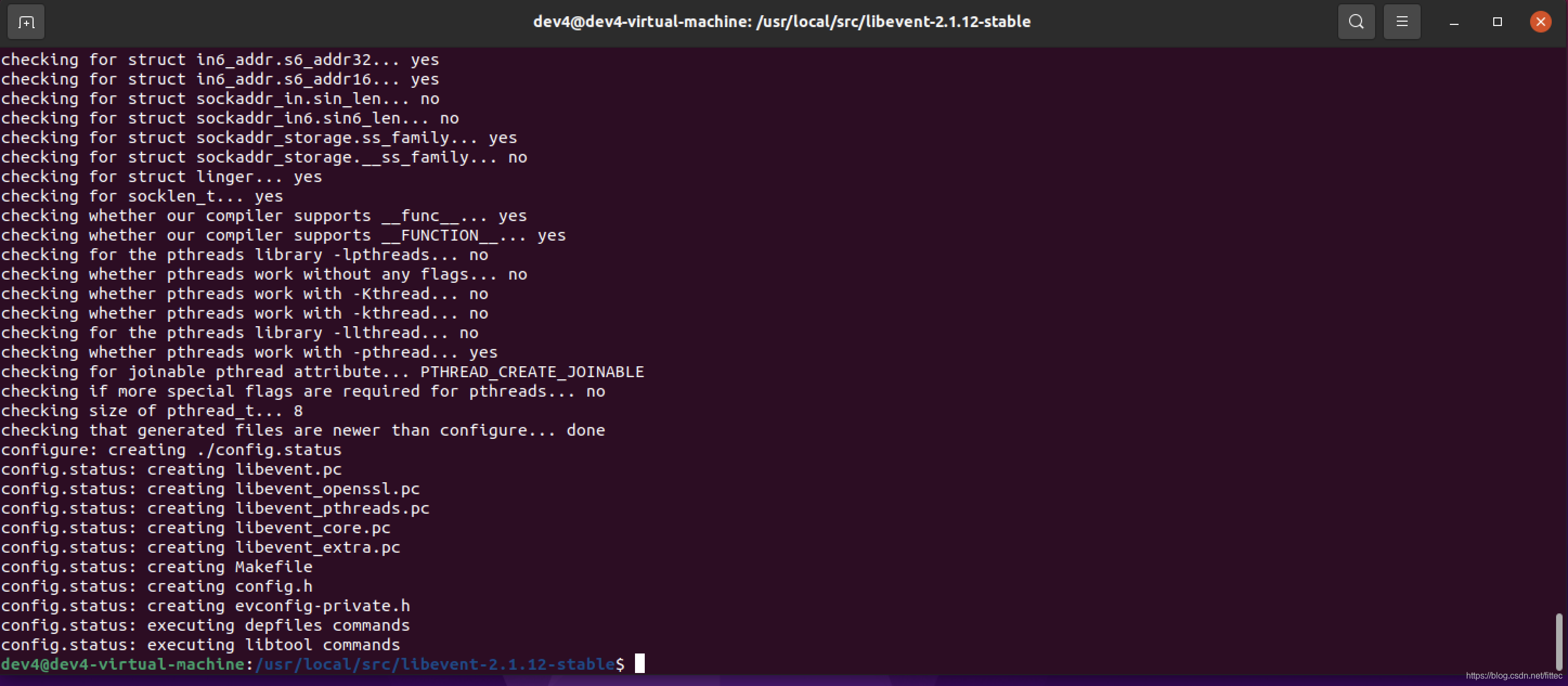Open the hamburger menu
The image size is (1568, 686).
1402,23
